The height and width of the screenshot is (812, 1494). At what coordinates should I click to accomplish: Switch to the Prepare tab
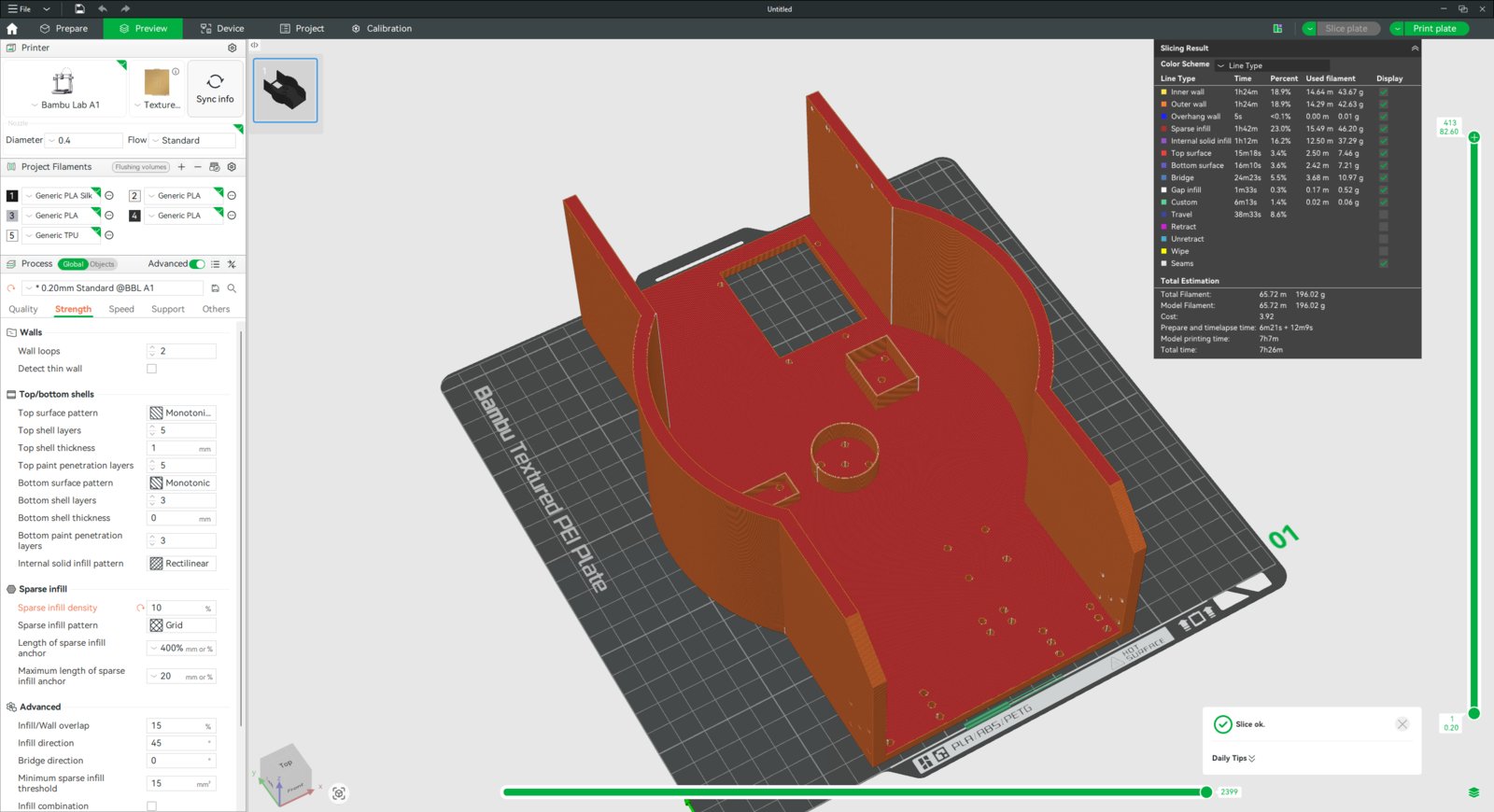(63, 29)
